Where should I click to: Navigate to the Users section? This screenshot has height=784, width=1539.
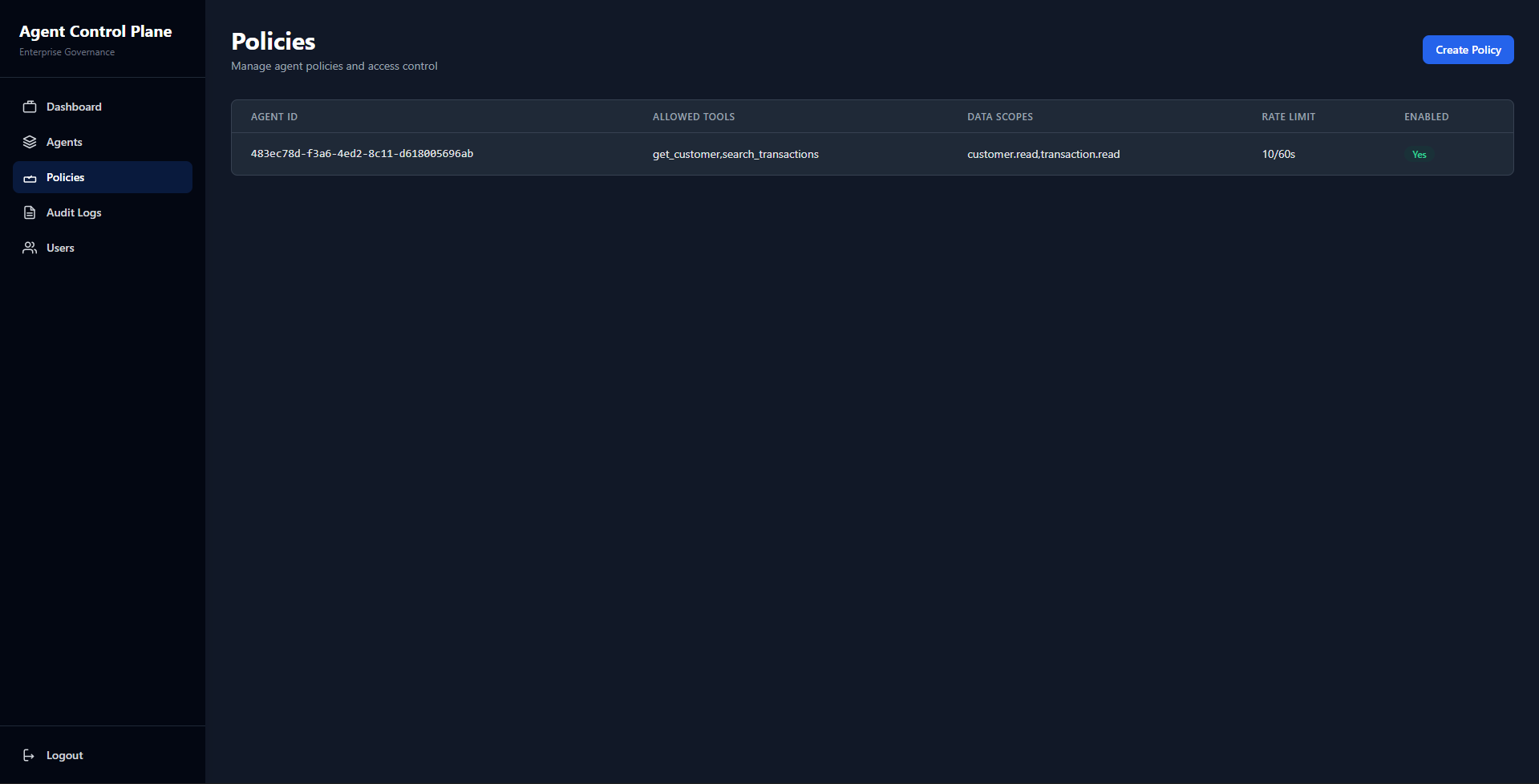click(103, 248)
